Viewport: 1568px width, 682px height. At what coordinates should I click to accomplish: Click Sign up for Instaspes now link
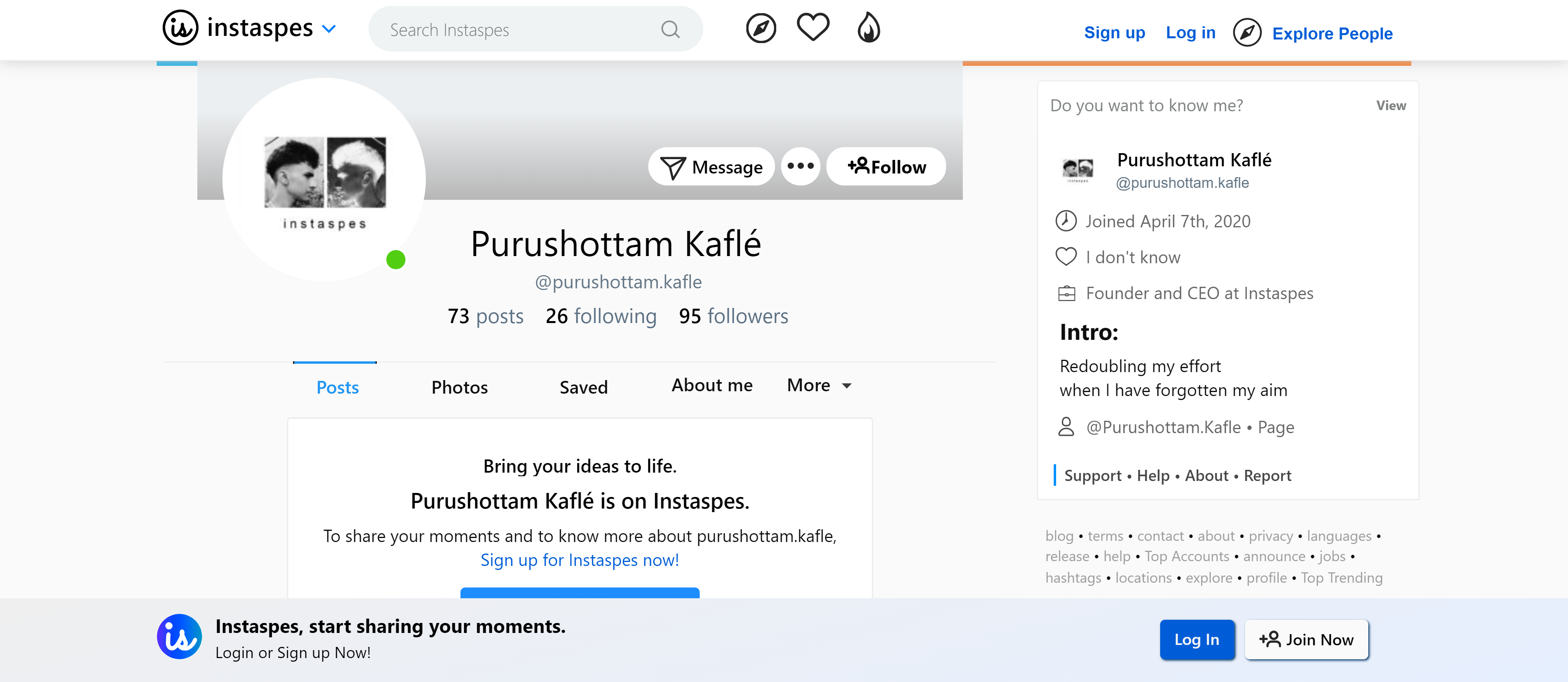580,560
